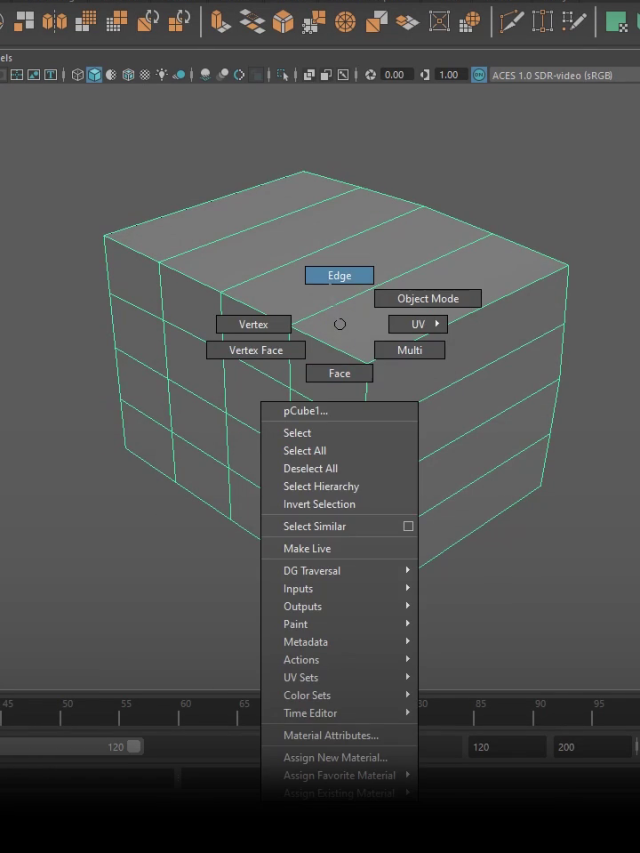This screenshot has height=853, width=640.
Task: Expand the Paint submenu arrow
Action: click(x=407, y=624)
